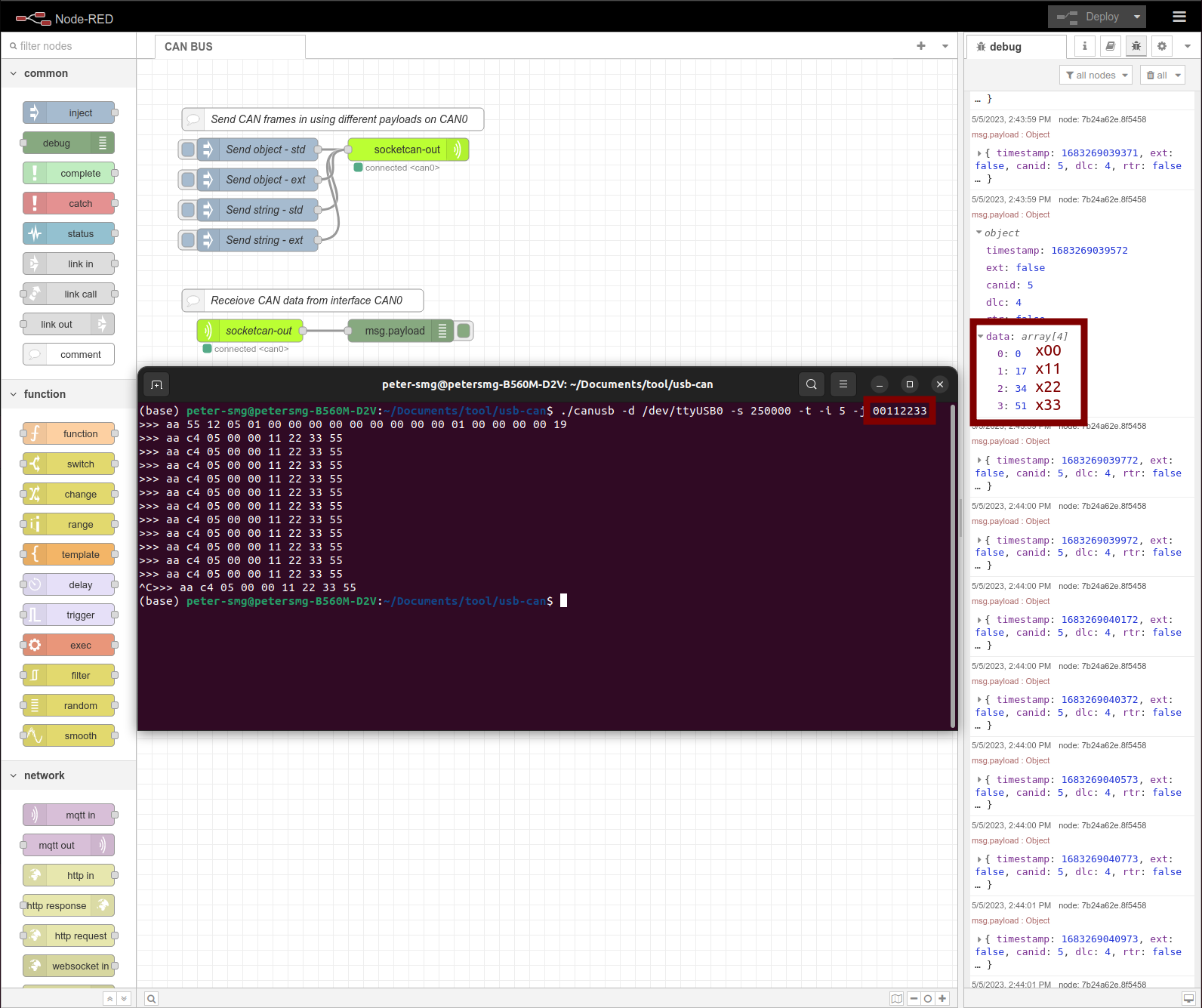This screenshot has height=1008, width=1202.
Task: Select the mqtt in node in palette
Action: point(69,815)
